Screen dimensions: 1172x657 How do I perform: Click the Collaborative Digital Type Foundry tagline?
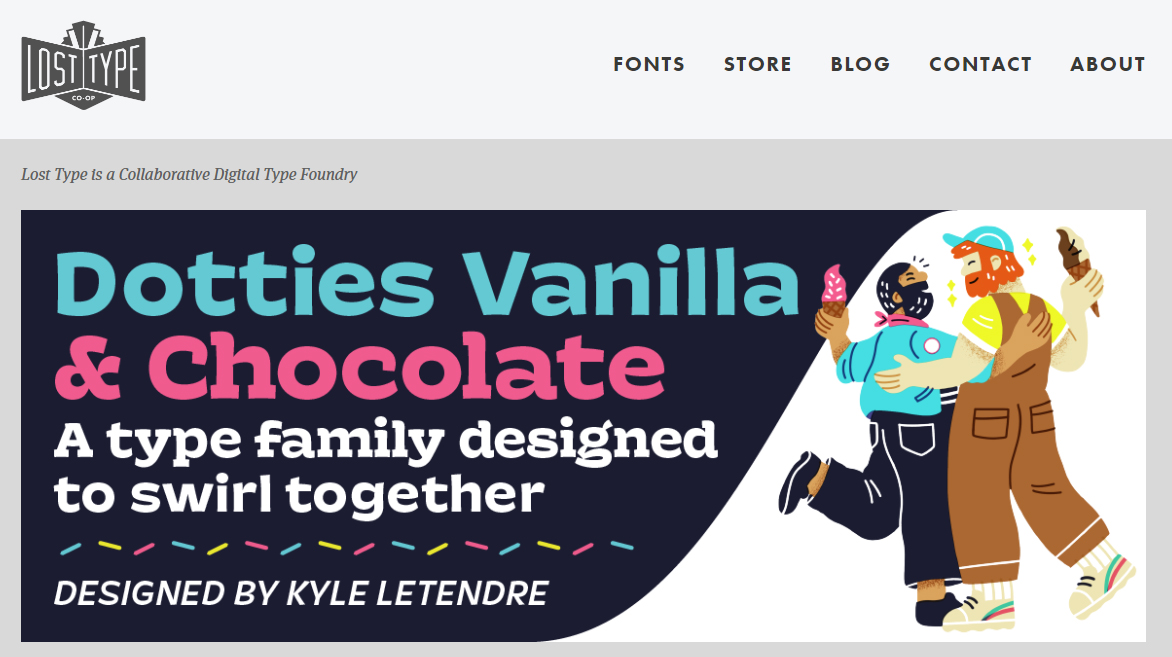coord(189,174)
